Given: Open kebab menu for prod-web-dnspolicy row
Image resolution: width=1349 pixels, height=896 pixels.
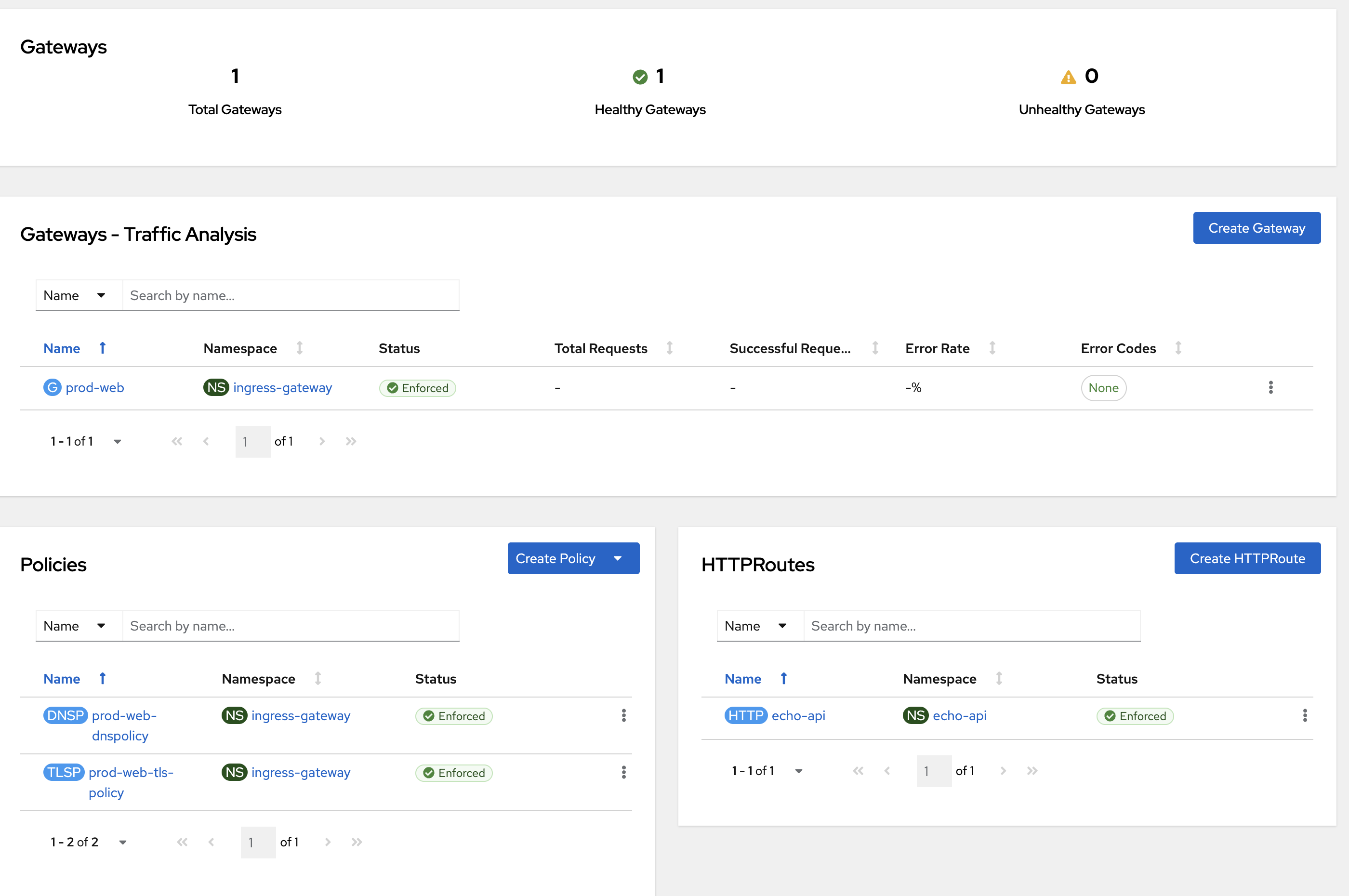Looking at the screenshot, I should click(x=623, y=715).
